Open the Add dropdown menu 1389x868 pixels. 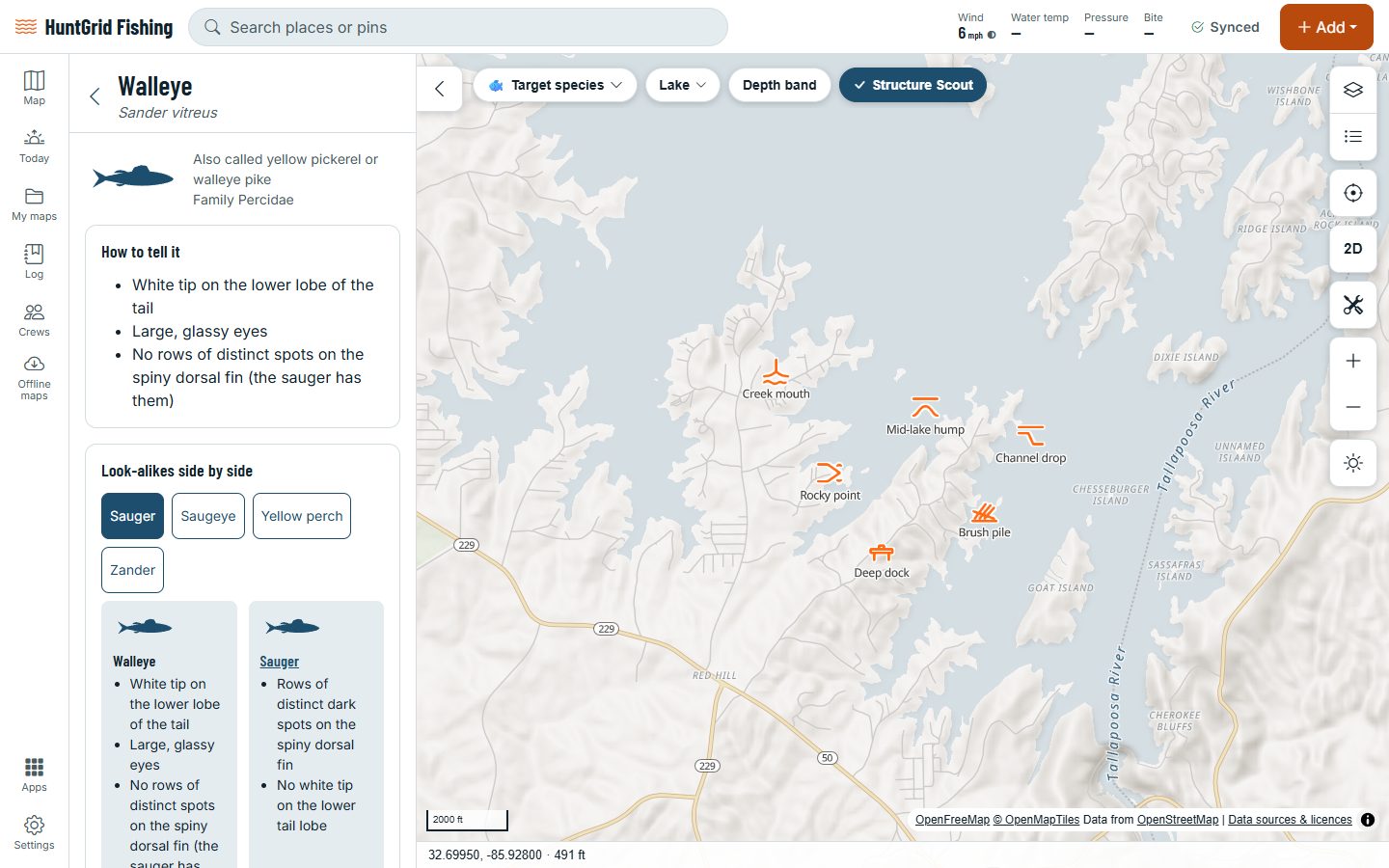pos(1326,27)
